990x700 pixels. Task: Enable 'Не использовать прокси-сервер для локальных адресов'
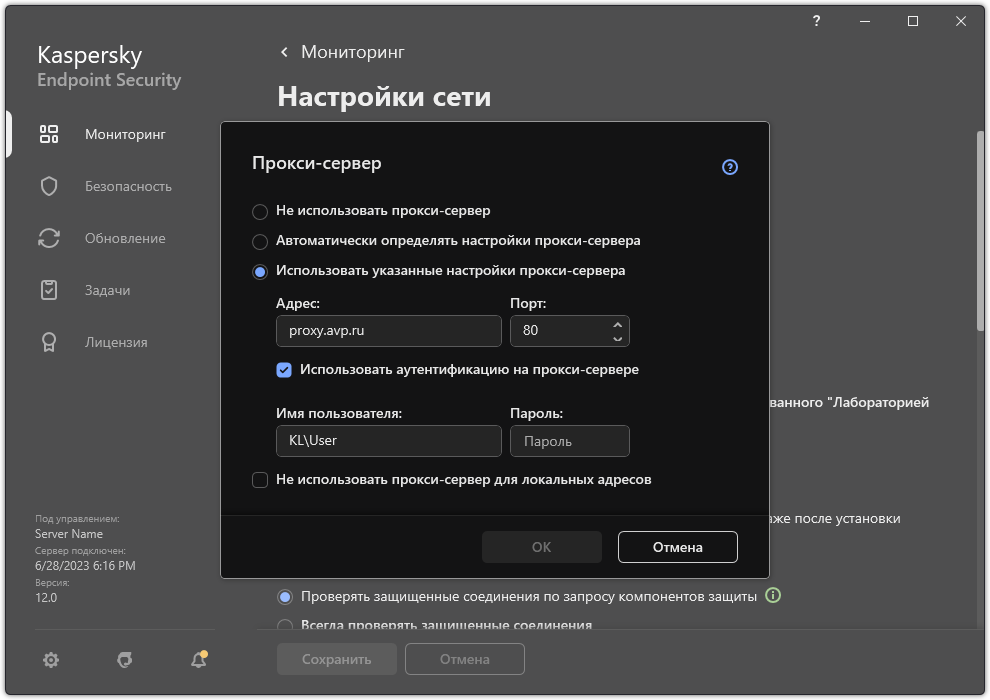pos(258,480)
